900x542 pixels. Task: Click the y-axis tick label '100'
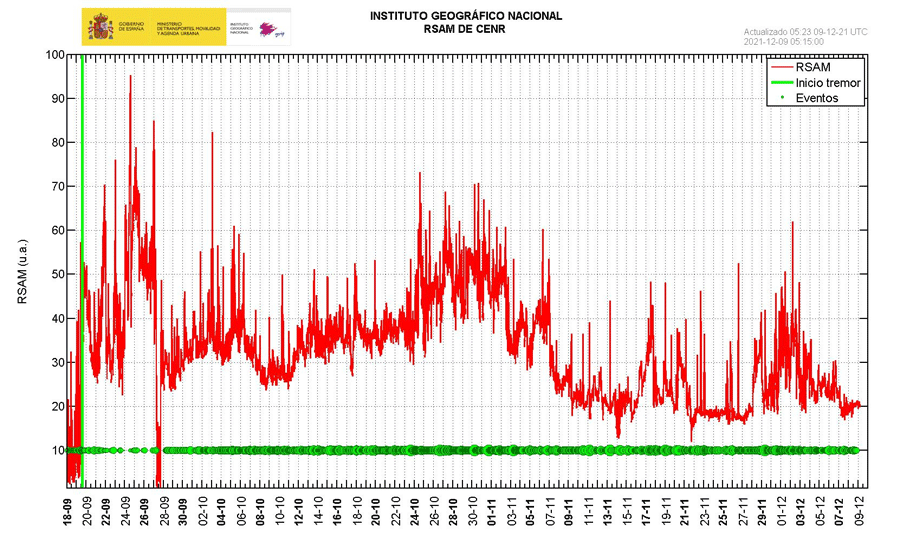coord(55,55)
